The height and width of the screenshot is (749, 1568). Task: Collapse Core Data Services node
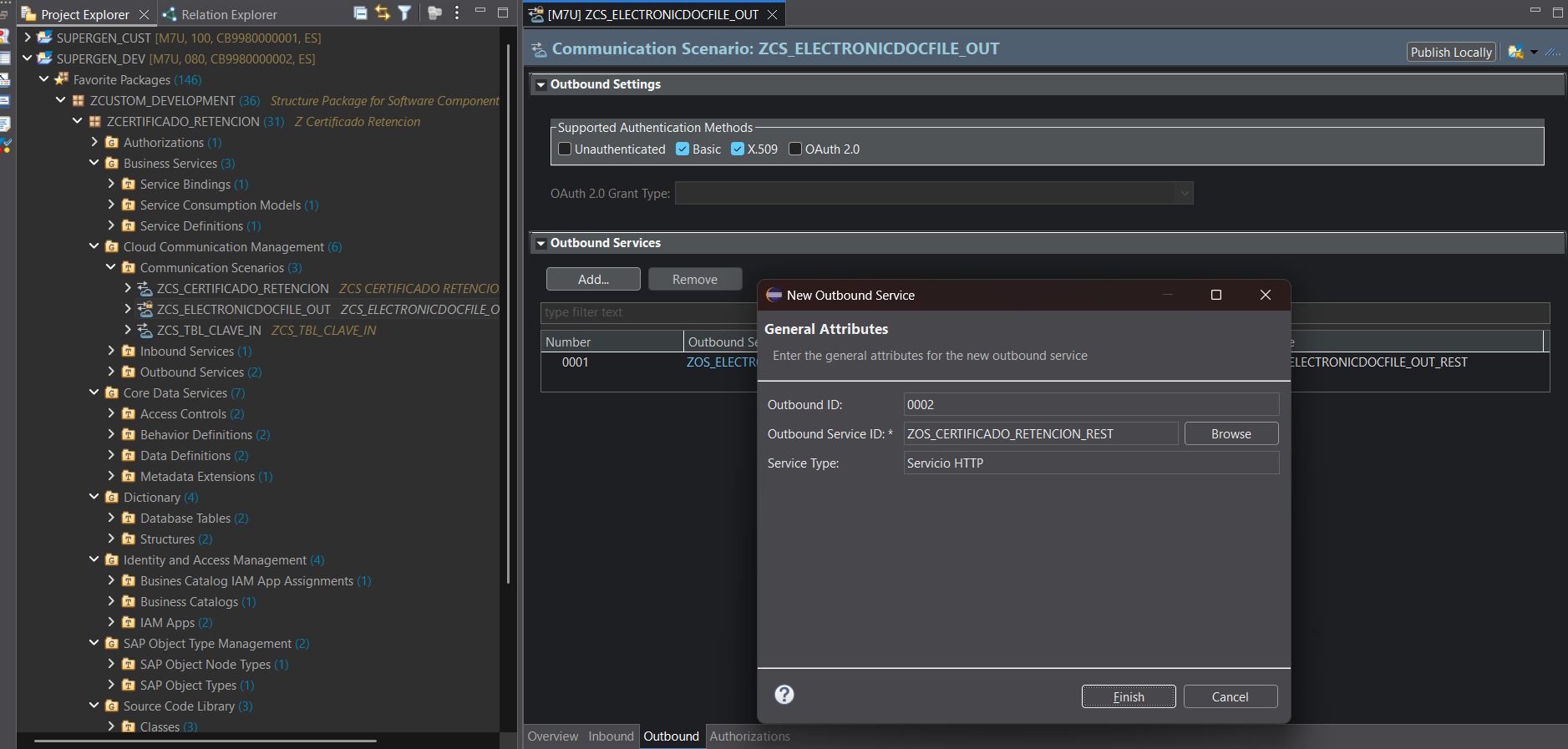click(94, 392)
